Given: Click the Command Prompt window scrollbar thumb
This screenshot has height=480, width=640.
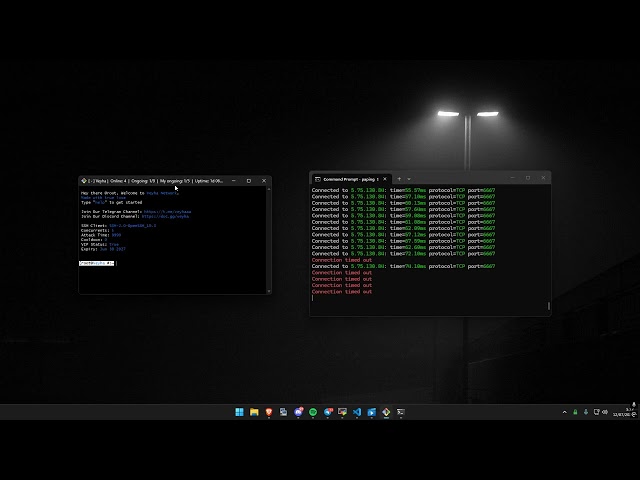Looking at the screenshot, I should click(549, 306).
